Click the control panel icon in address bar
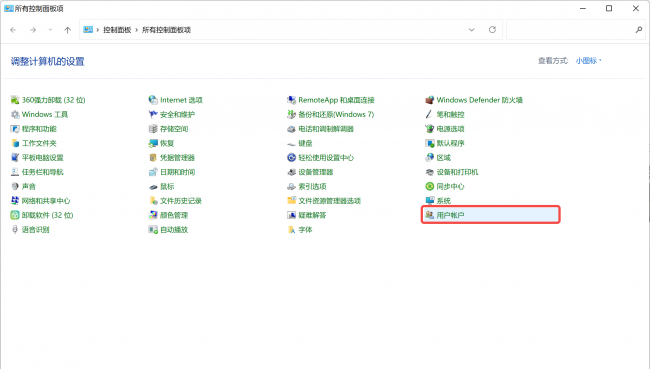The image size is (650, 369). coord(88,29)
